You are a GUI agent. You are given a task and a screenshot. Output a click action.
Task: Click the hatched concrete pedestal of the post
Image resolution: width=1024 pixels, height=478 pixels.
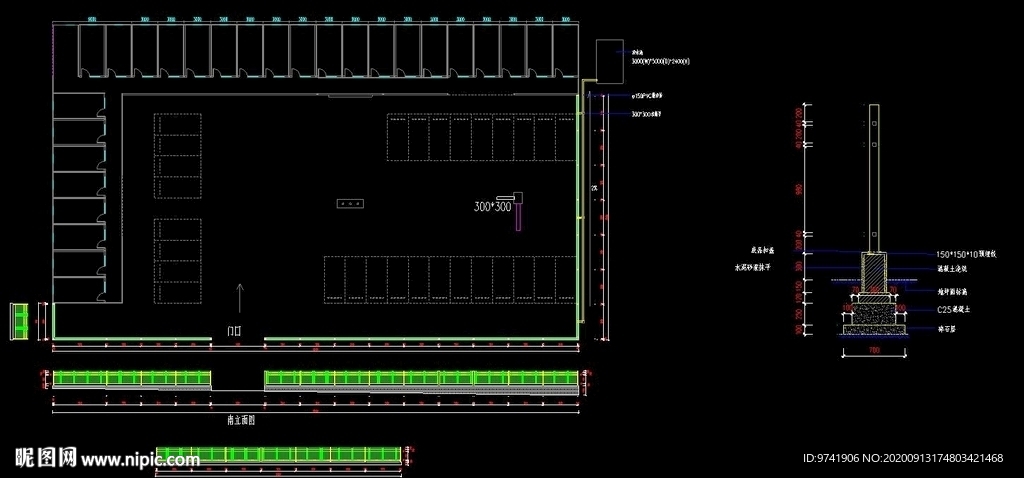tap(874, 272)
